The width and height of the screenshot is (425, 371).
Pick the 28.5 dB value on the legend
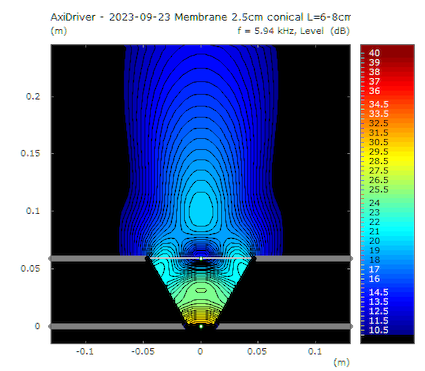(379, 161)
